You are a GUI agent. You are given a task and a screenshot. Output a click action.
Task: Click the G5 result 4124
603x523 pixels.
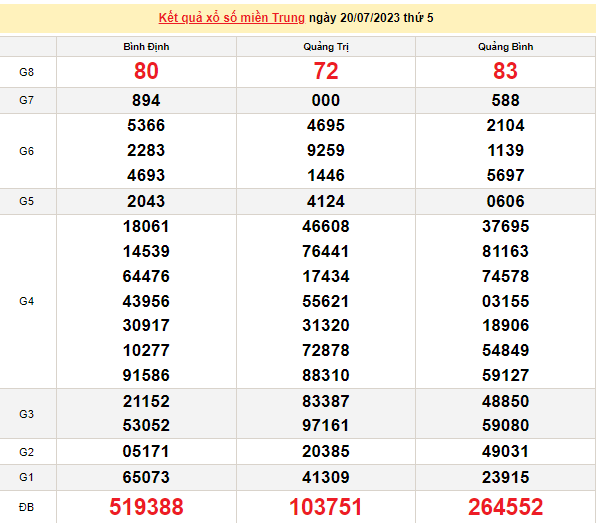(x=326, y=201)
